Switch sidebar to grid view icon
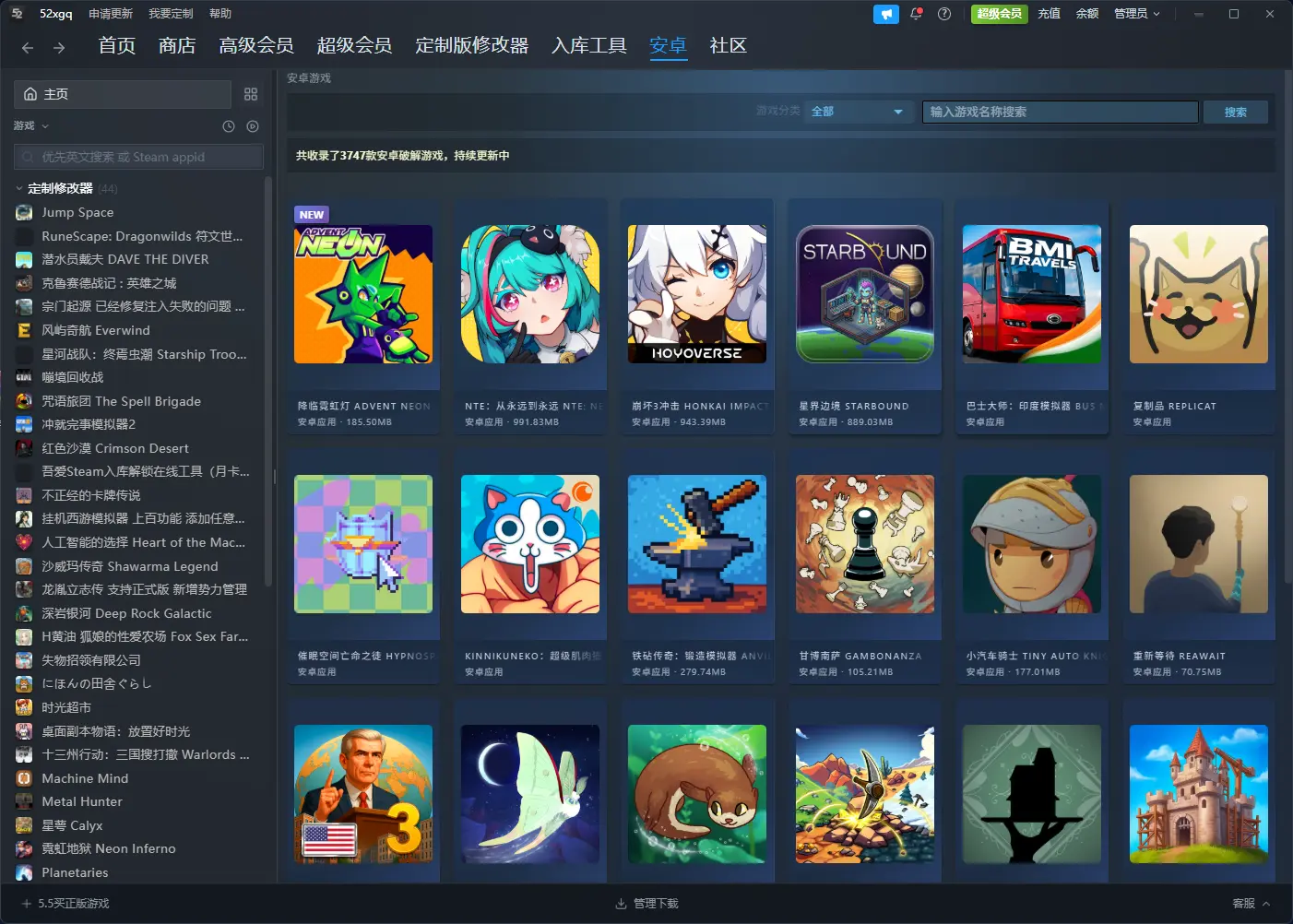Viewport: 1293px width, 924px height. 251,94
